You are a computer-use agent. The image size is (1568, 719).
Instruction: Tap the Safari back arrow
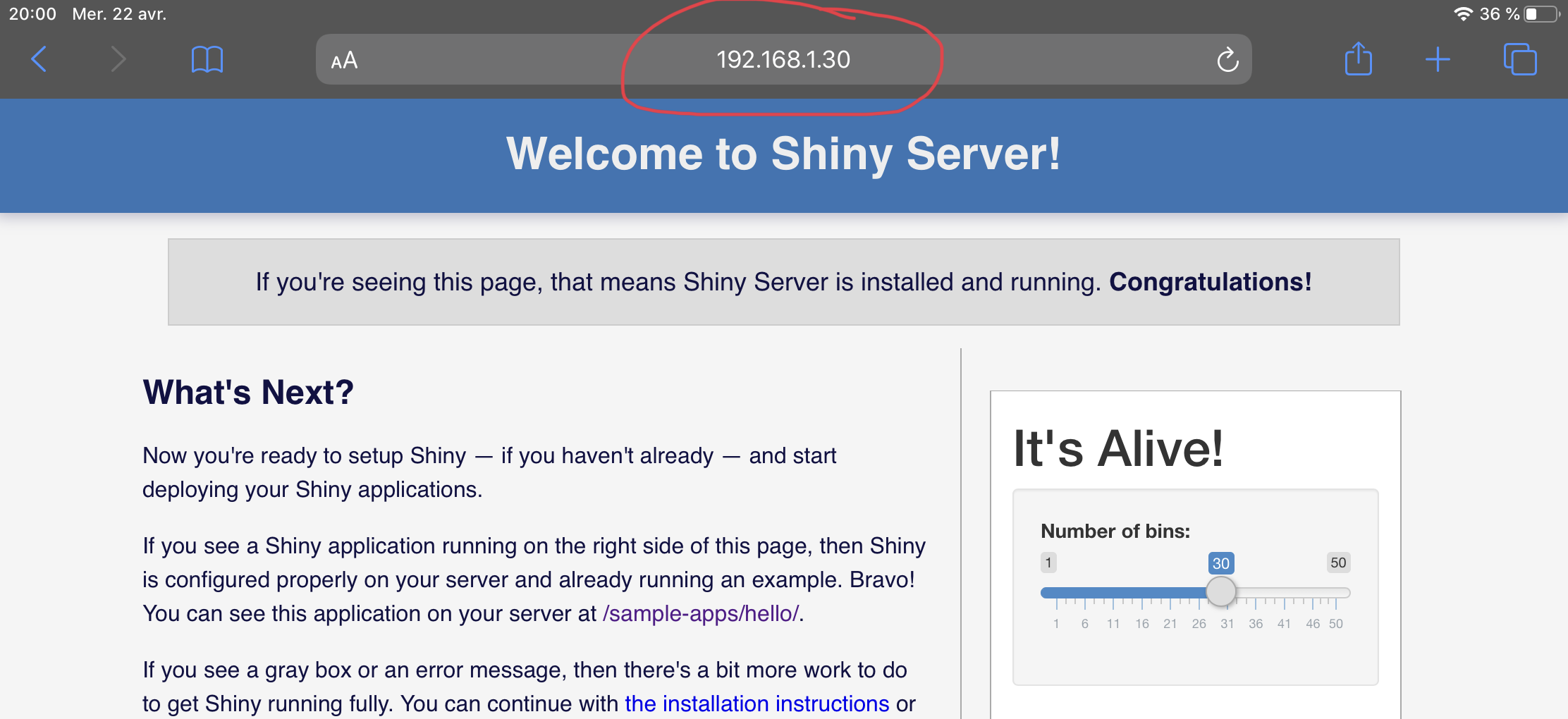point(39,59)
